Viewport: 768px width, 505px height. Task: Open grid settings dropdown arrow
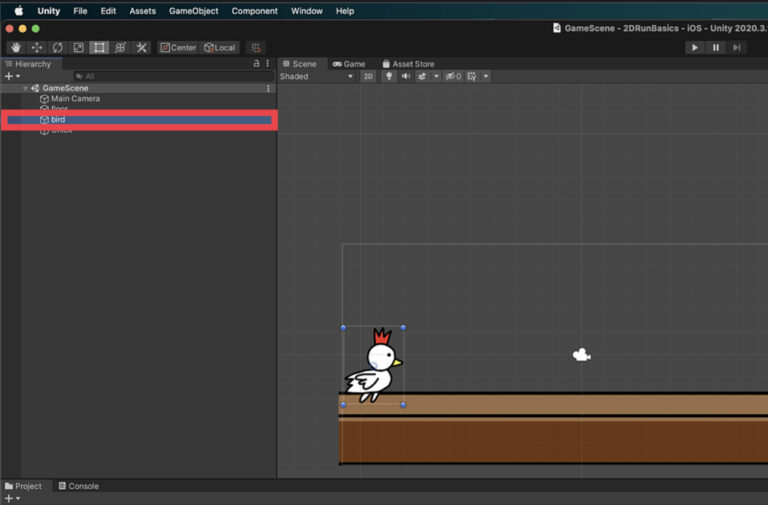pos(486,76)
